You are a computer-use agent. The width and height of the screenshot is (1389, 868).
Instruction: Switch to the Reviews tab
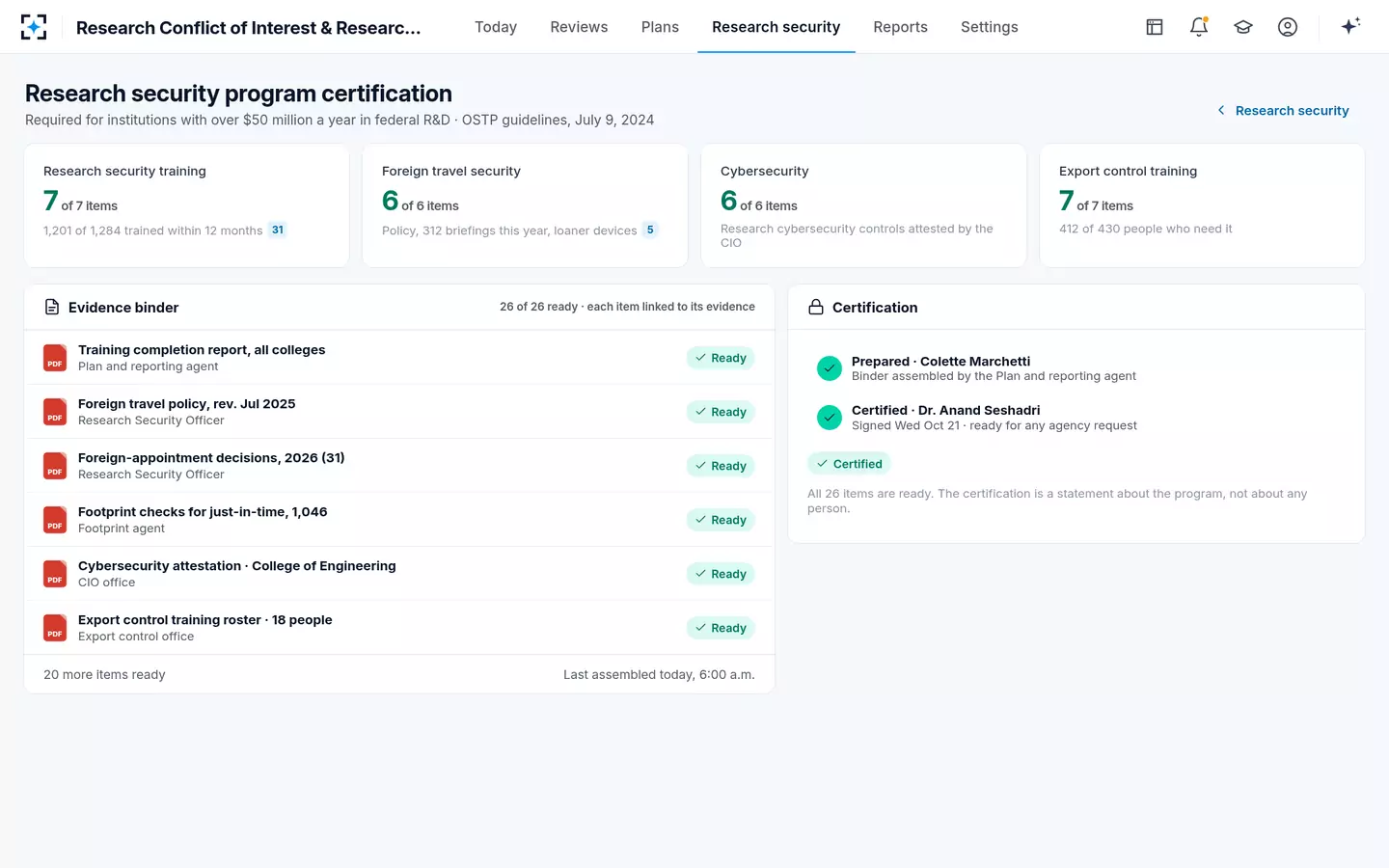(x=579, y=27)
